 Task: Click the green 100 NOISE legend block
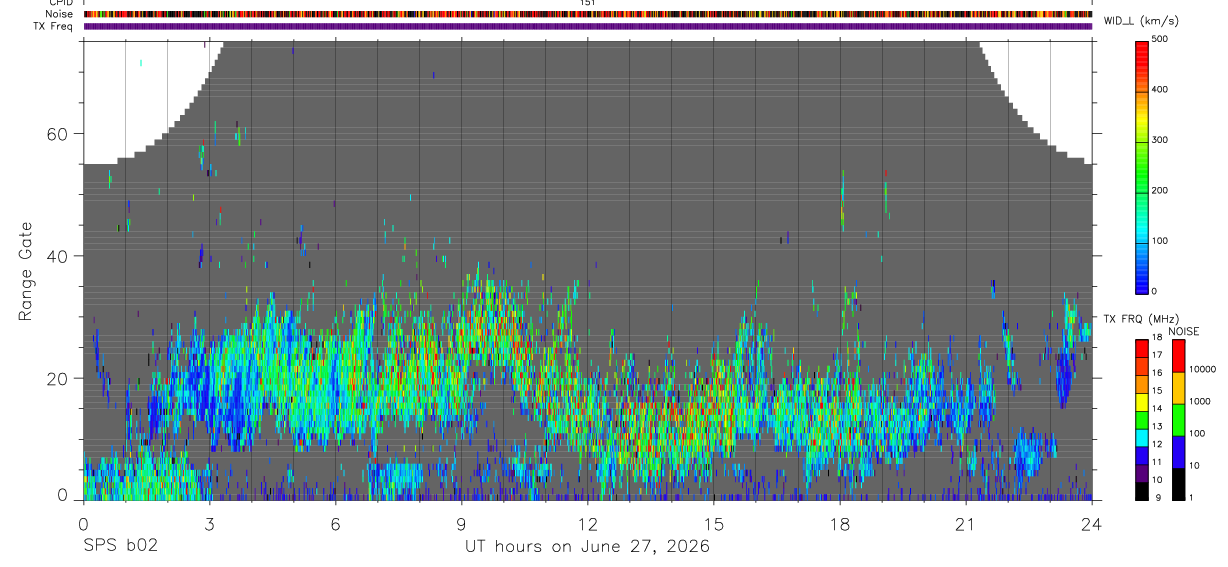coord(1179,419)
